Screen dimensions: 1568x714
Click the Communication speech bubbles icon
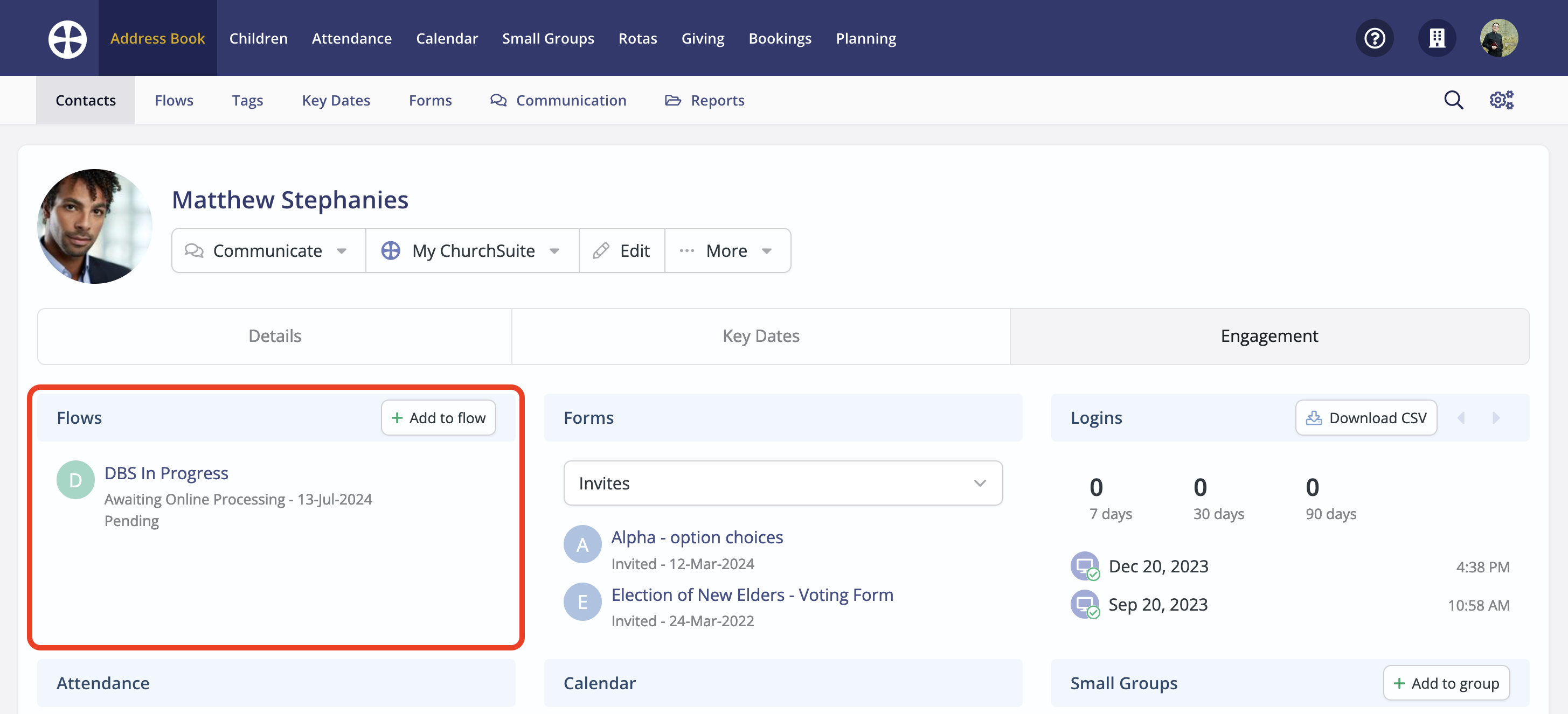pos(498,100)
